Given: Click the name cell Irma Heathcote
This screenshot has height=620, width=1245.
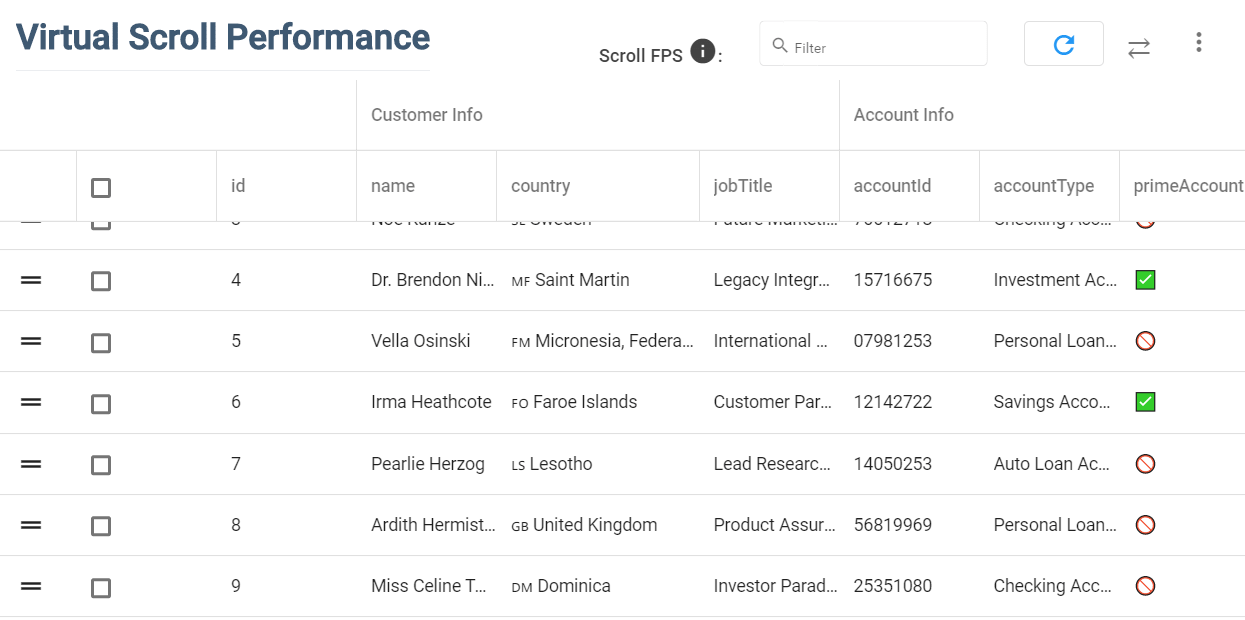Looking at the screenshot, I should click(431, 402).
